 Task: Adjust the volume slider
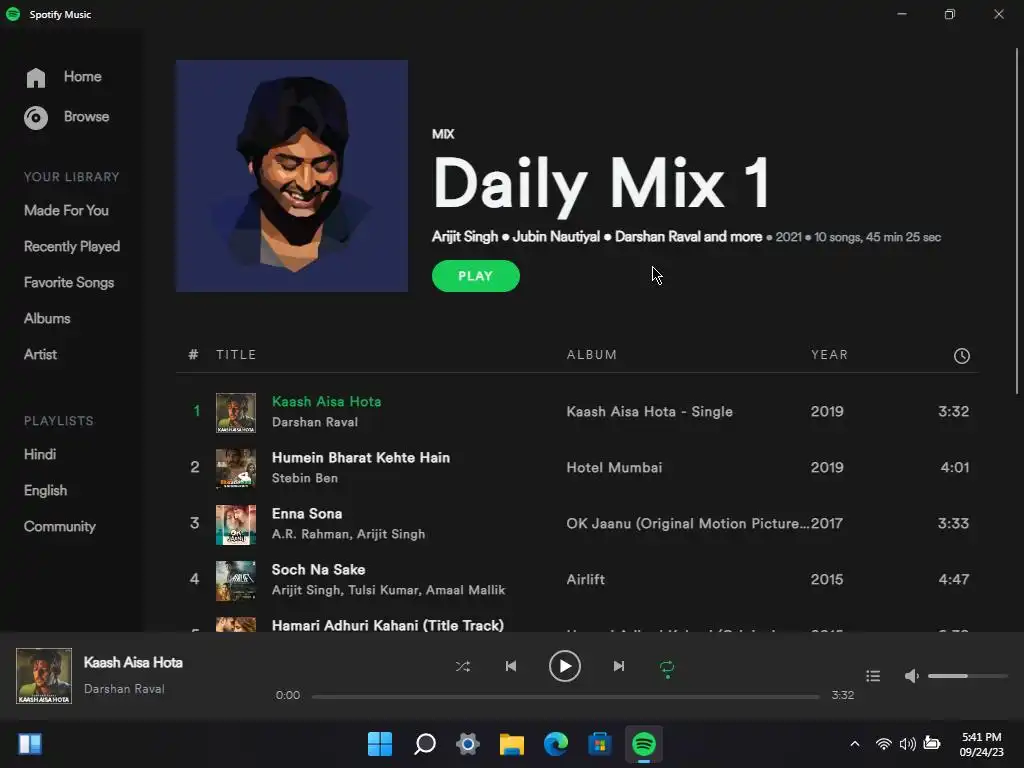point(967,676)
